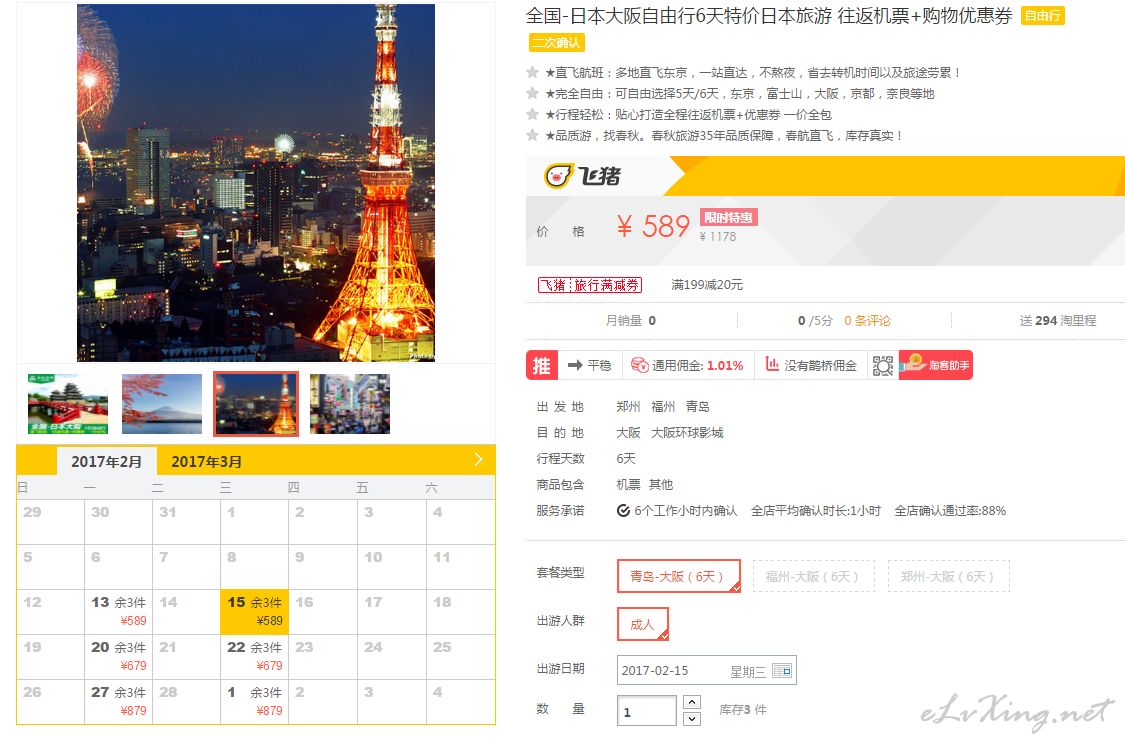The width and height of the screenshot is (1125, 746).
Task: Select the Mount Fuji thumbnail
Action: [162, 404]
